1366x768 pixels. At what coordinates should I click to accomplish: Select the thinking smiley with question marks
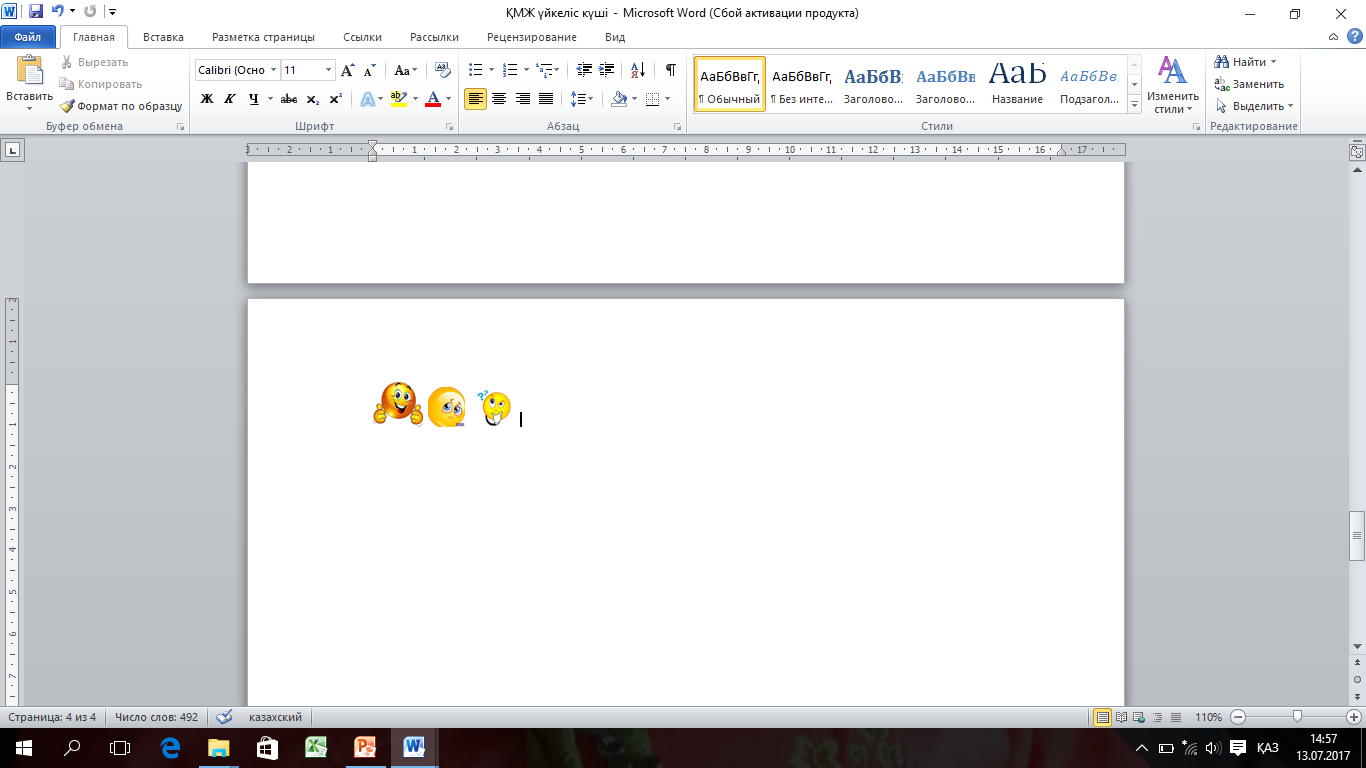click(494, 408)
